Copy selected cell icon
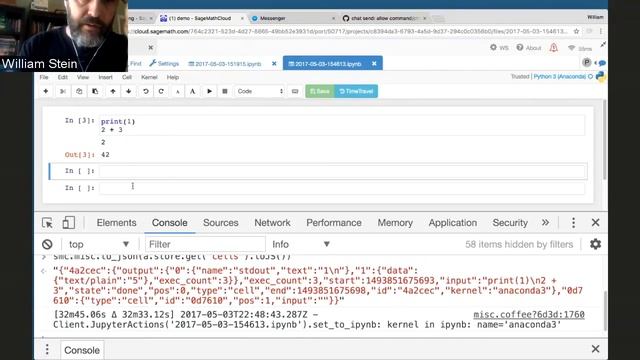The image size is (640, 360). [79, 91]
